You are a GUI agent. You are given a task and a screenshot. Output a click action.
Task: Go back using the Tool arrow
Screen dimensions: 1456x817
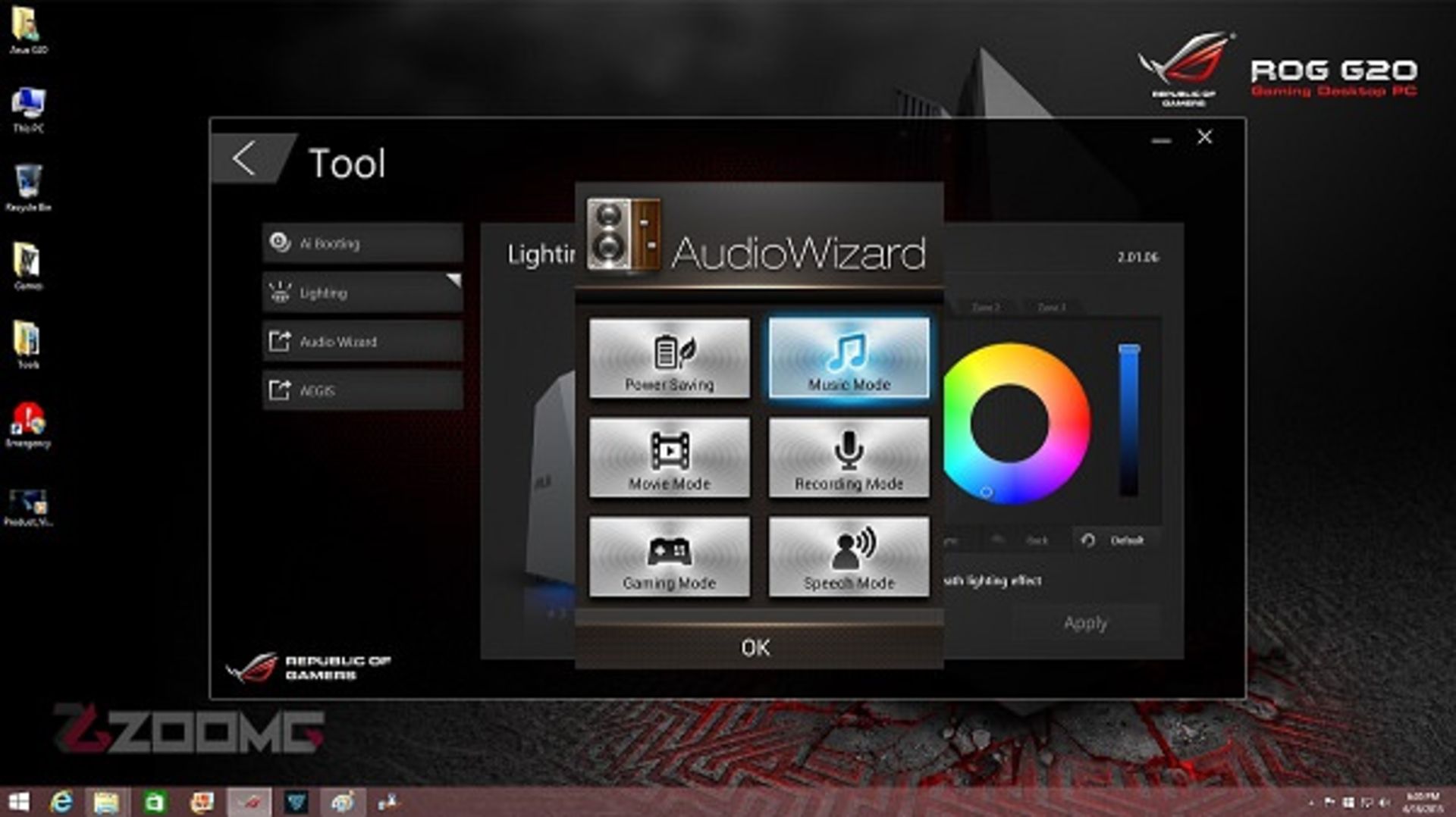click(x=244, y=159)
